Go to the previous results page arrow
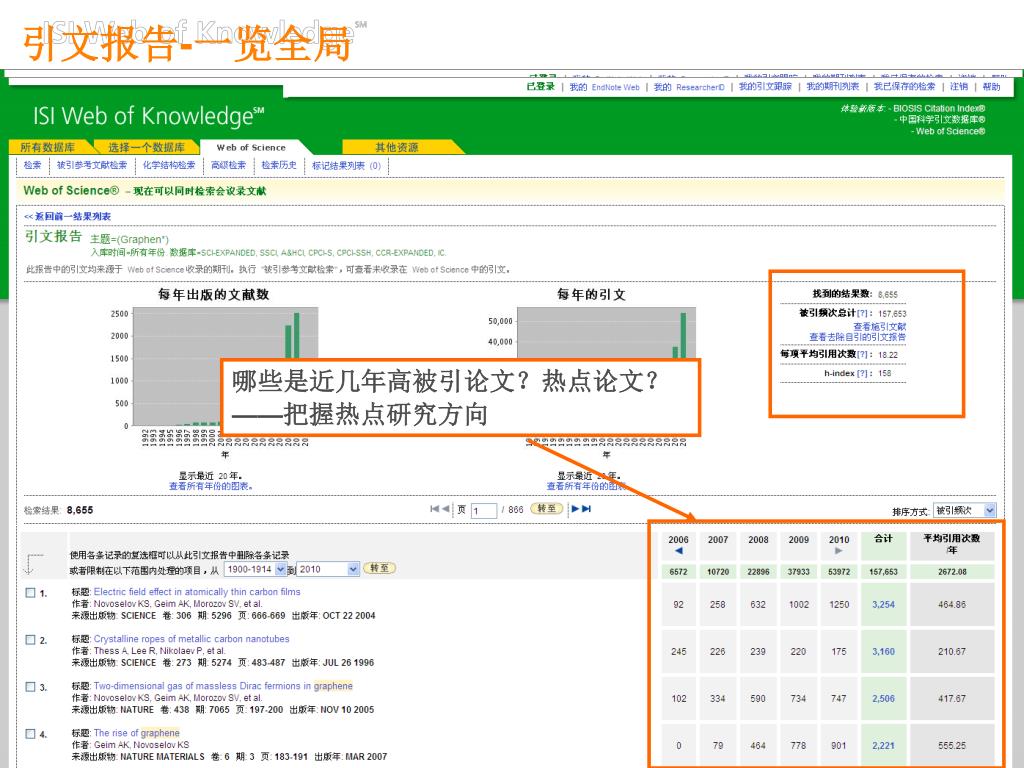Screen dimensions: 1024x768 coord(445,509)
